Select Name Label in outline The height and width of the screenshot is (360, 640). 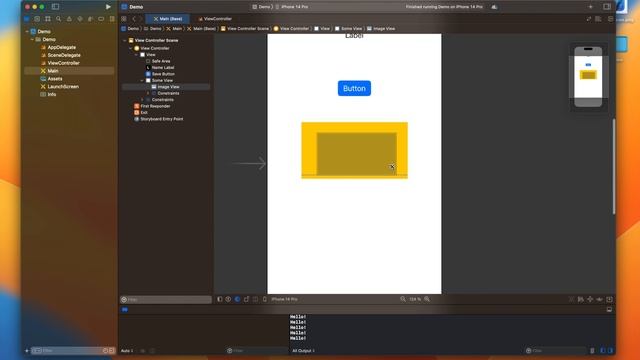163,67
